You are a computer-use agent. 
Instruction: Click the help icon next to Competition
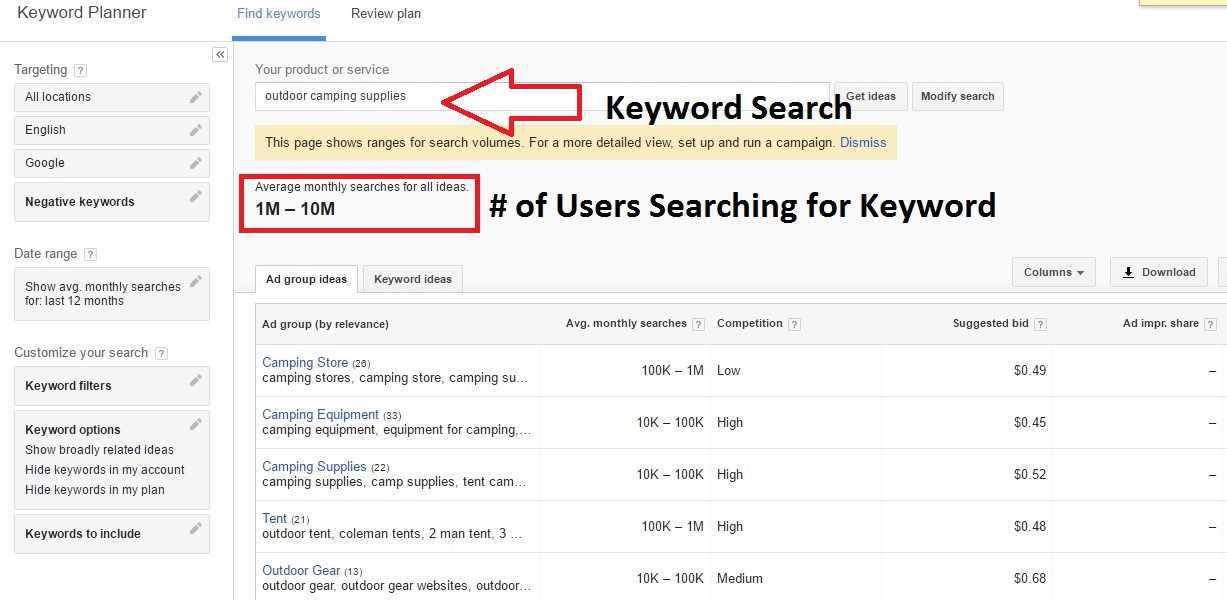(x=794, y=324)
